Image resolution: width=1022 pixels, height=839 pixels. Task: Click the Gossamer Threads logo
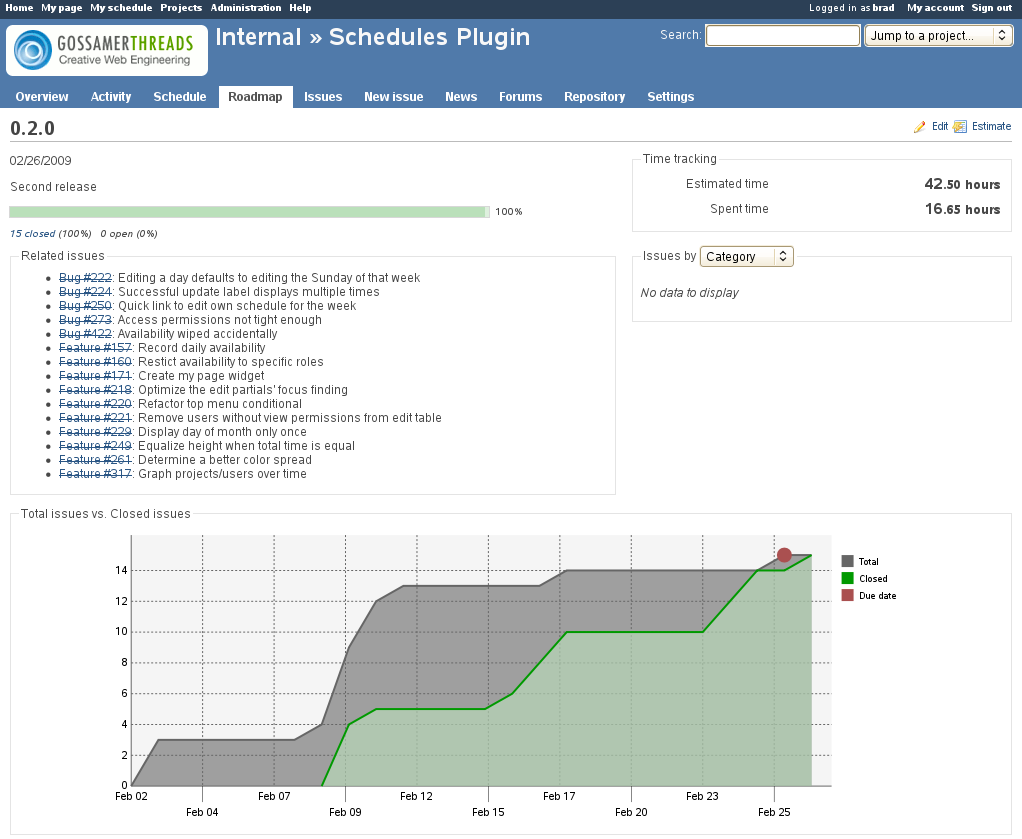pyautogui.click(x=107, y=51)
